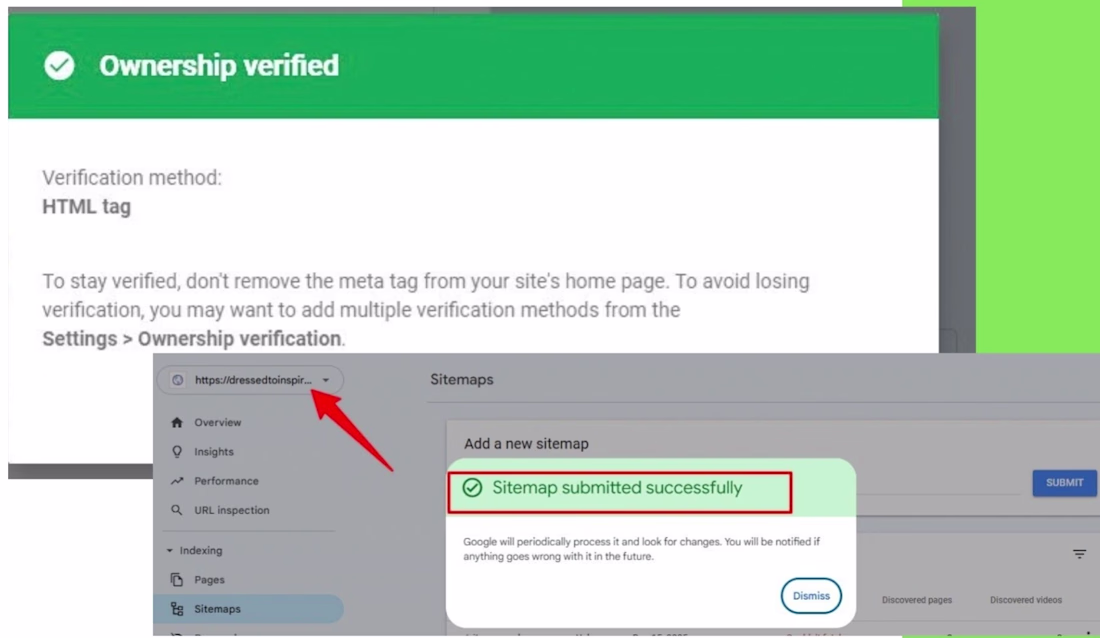Click the 'Verification method:' label

(x=132, y=178)
